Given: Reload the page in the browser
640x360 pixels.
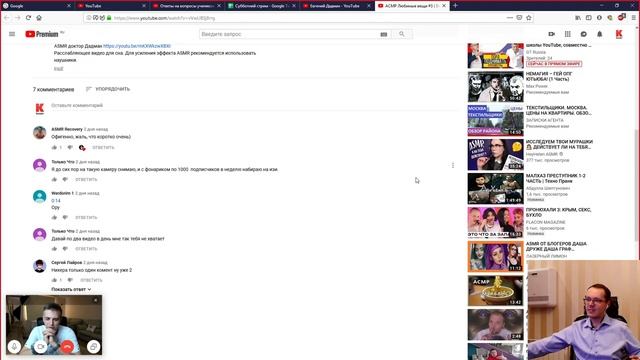Looking at the screenshot, I should (28, 18).
